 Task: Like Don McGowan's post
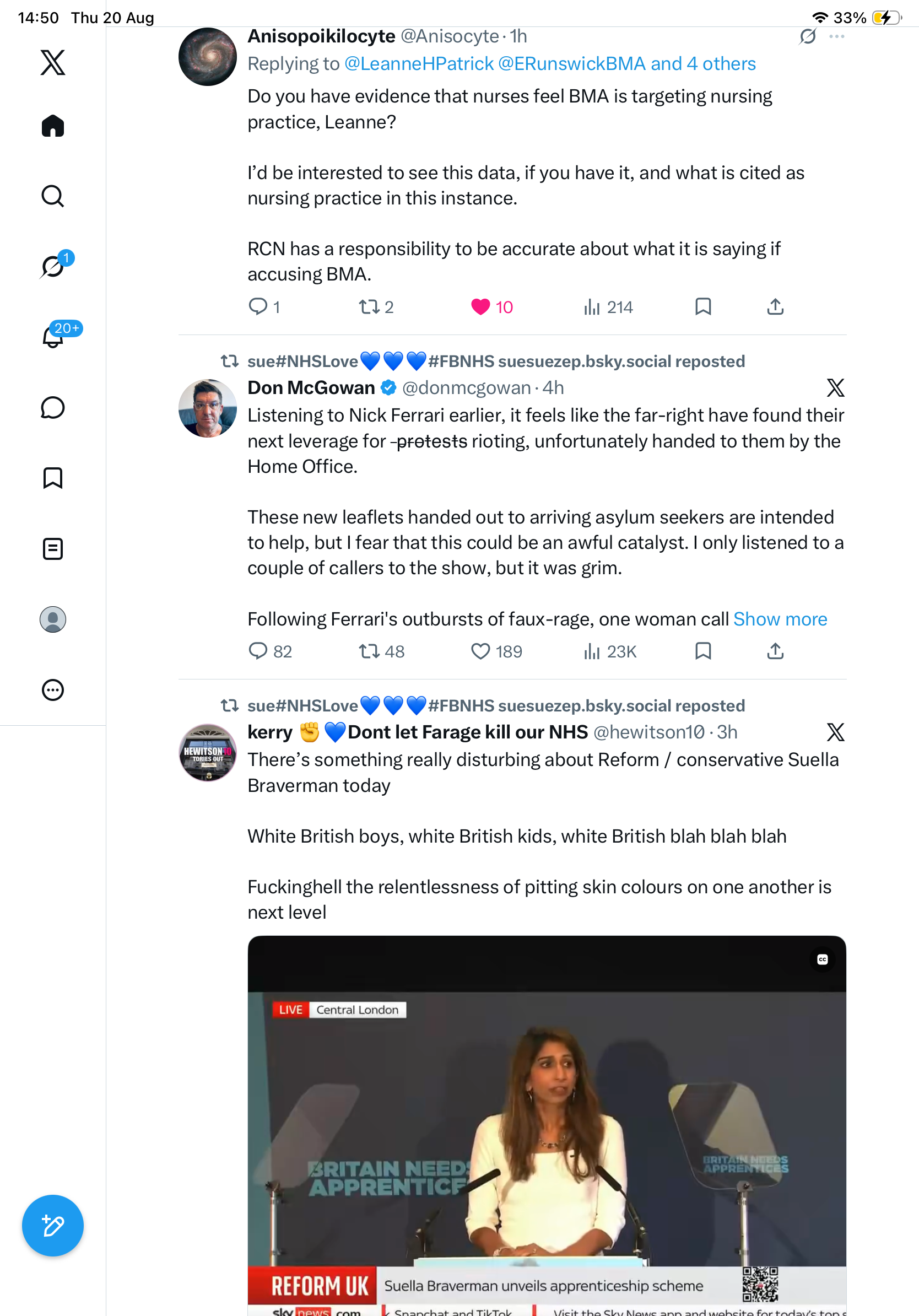[x=496, y=651]
